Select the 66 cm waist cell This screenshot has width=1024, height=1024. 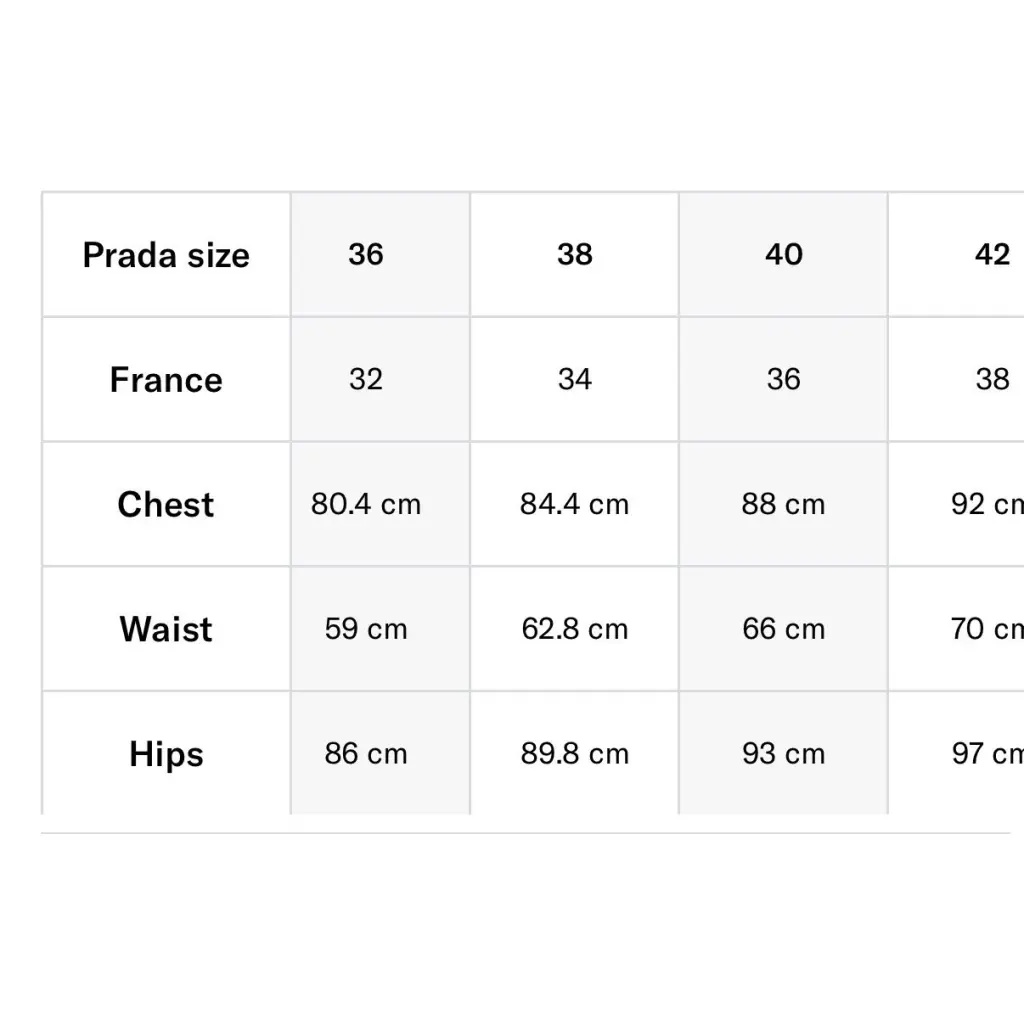(x=784, y=629)
